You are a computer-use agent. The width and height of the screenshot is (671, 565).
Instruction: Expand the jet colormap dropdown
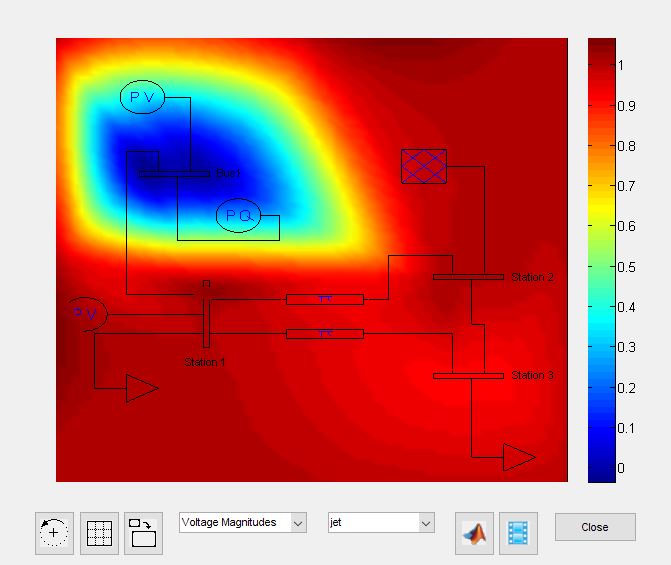coord(381,523)
